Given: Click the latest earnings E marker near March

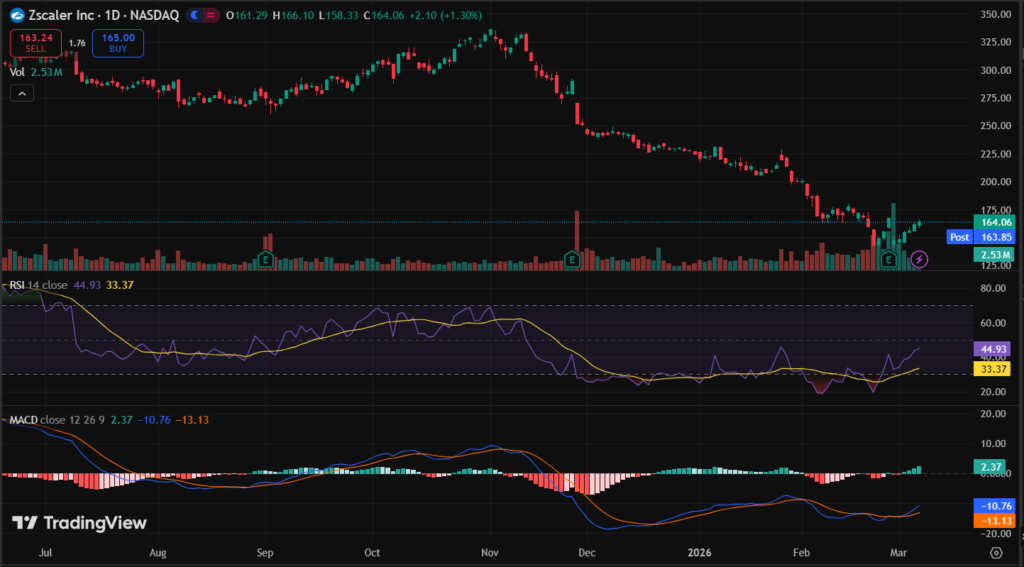Looking at the screenshot, I should click(x=888, y=259).
